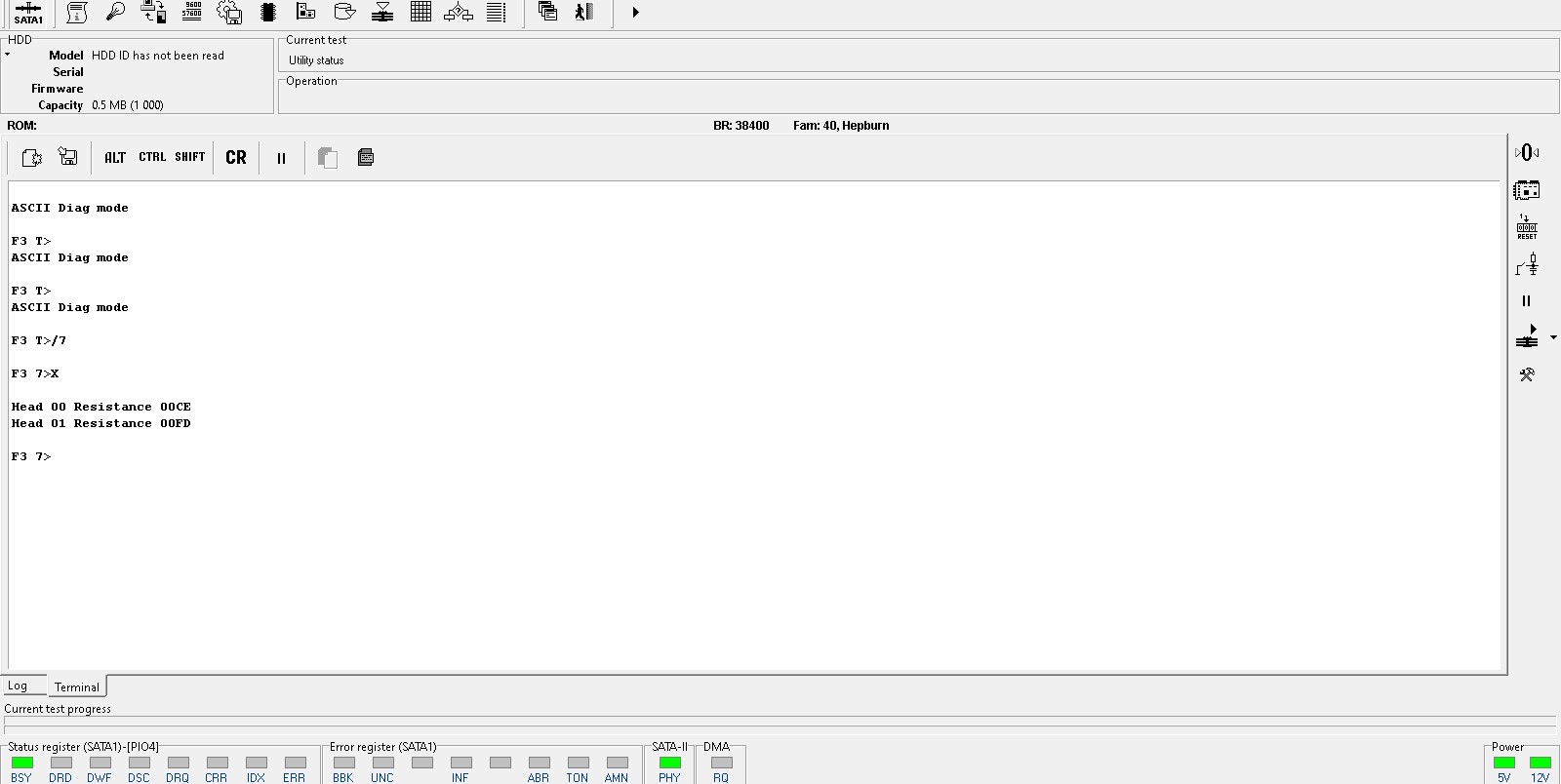Image resolution: width=1561 pixels, height=784 pixels.
Task: Click the PCB board icon on right sidebar
Action: [x=1527, y=190]
